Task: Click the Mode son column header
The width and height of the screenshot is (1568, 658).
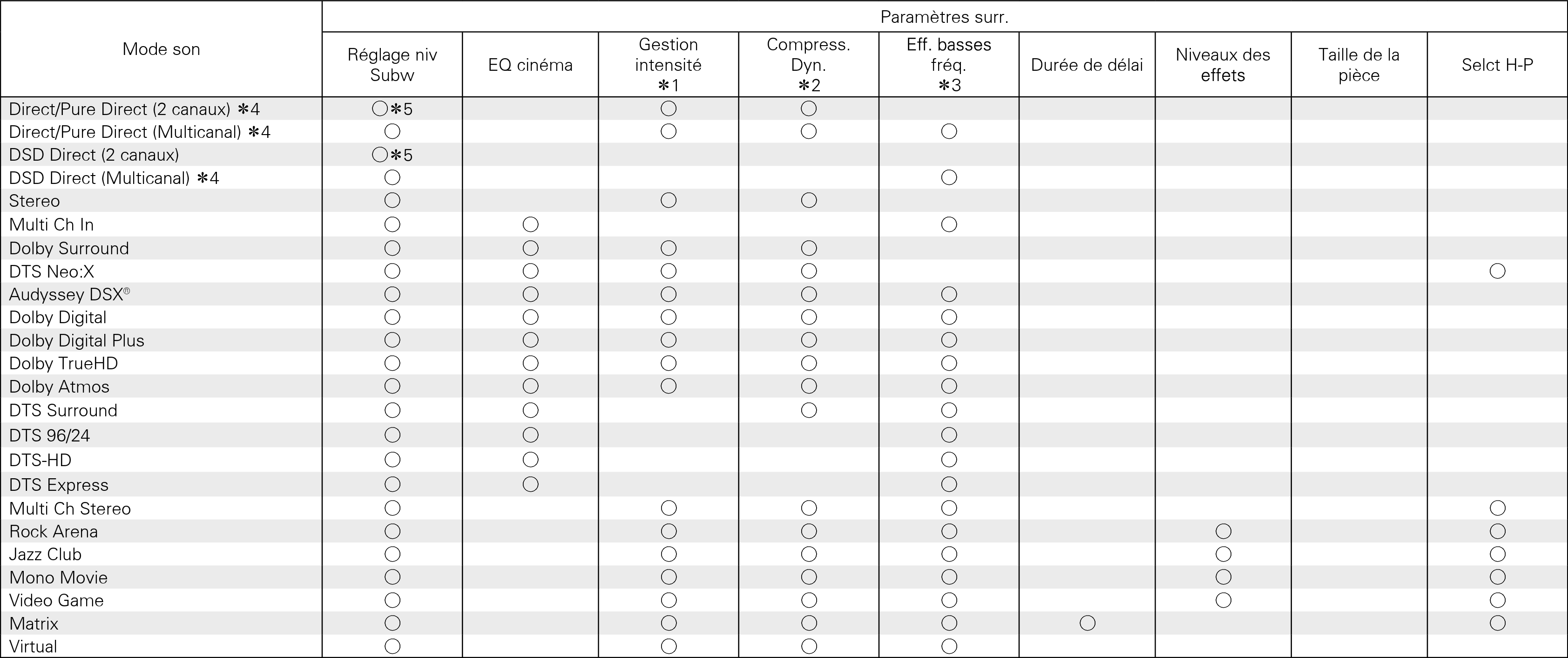Action: 161,49
